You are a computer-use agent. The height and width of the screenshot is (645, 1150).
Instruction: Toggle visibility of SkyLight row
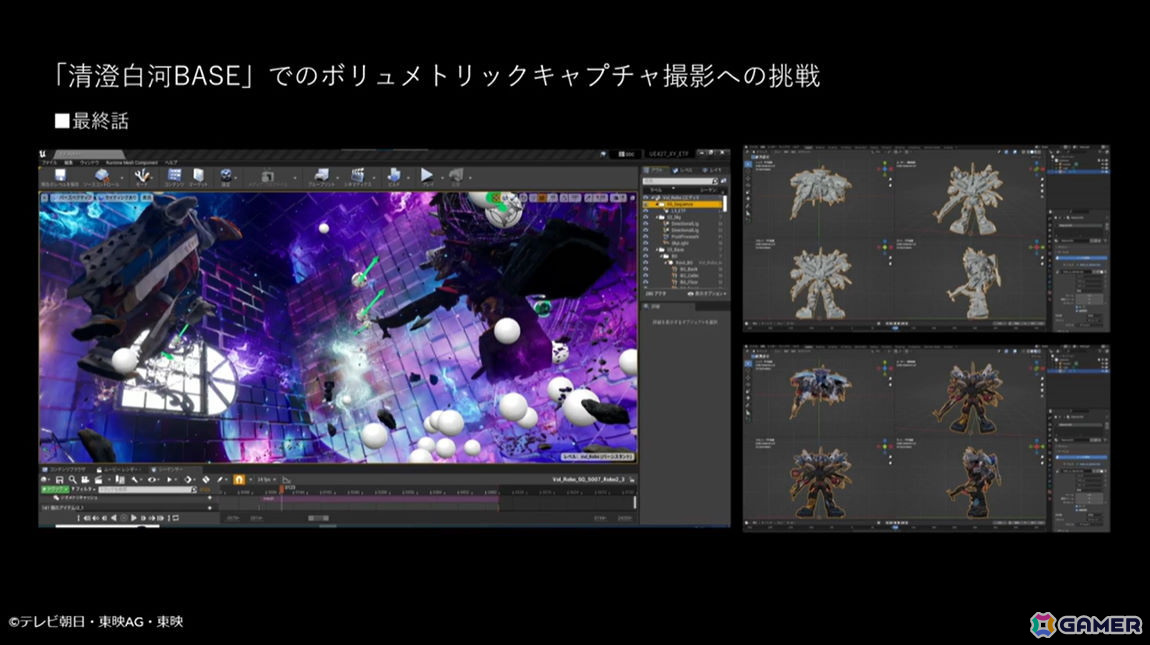tap(646, 243)
